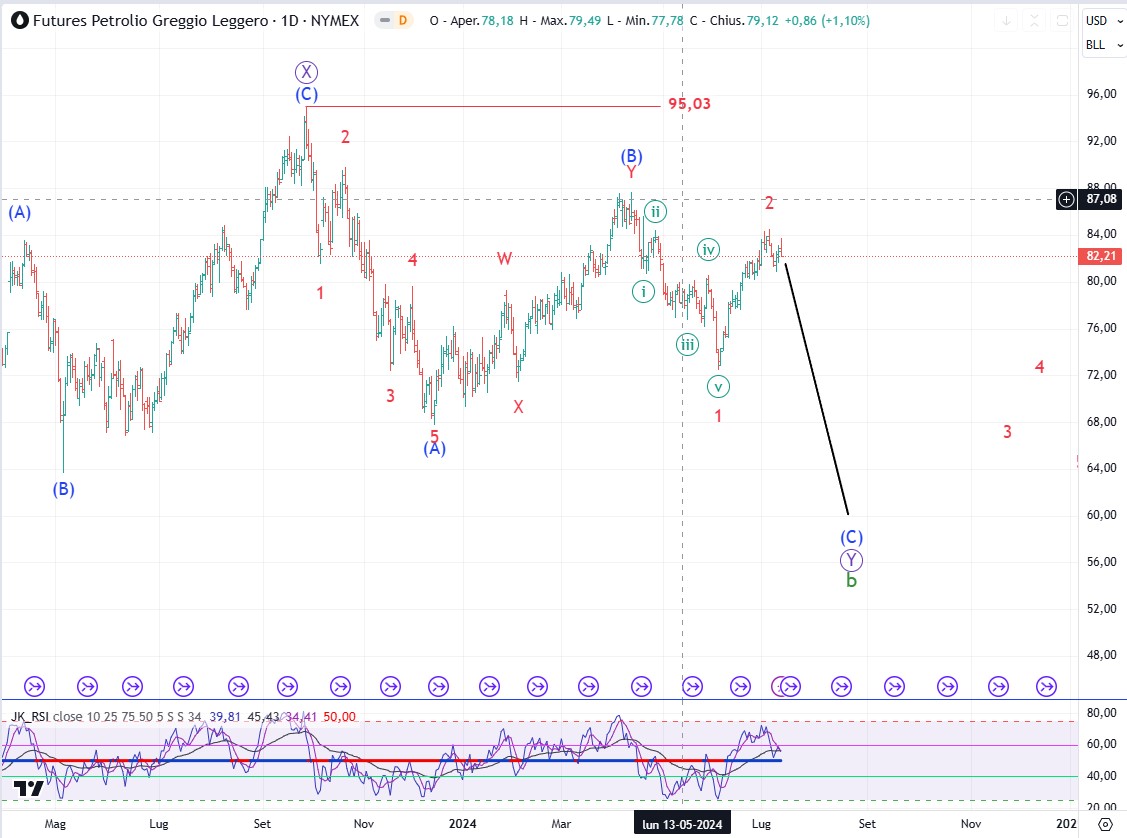Click the JK_RSI indicator legend name
The image size is (1127, 838).
coord(29,717)
